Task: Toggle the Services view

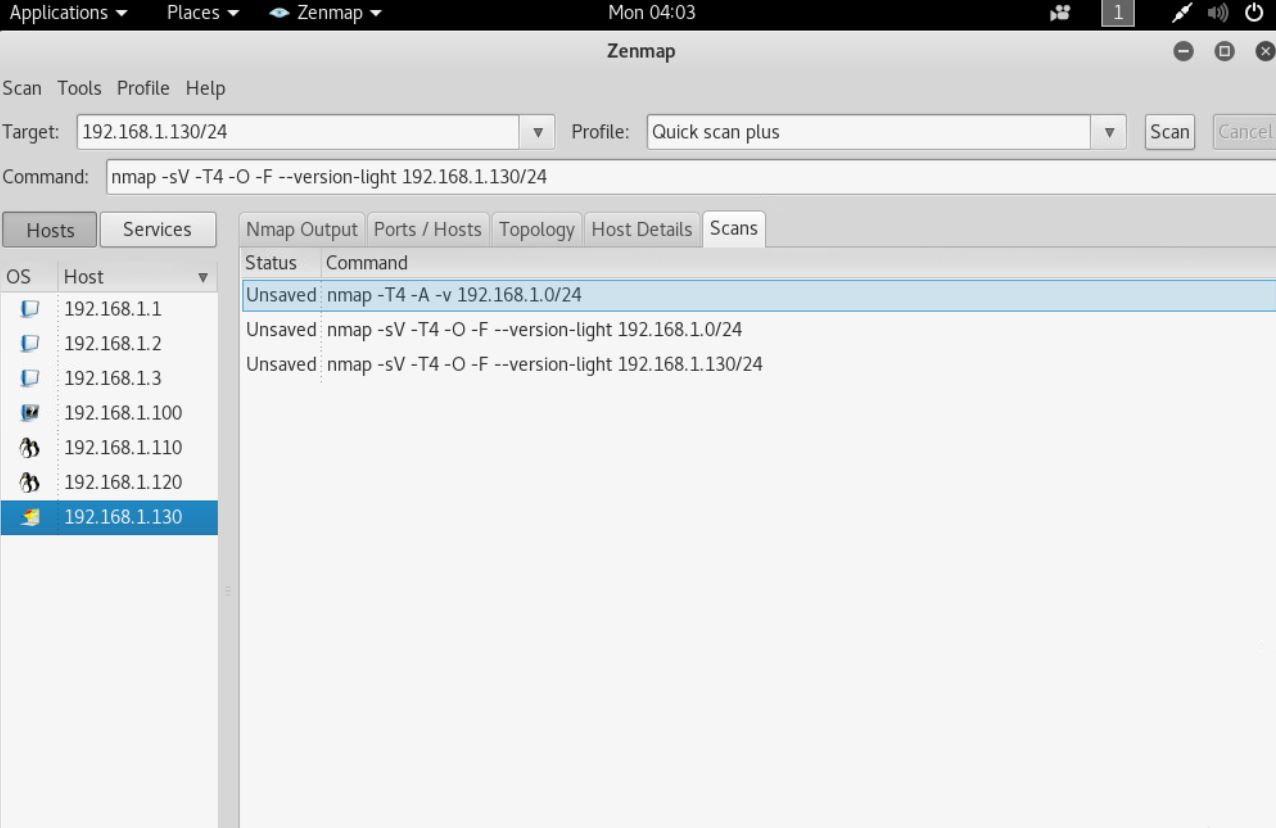Action: [157, 229]
